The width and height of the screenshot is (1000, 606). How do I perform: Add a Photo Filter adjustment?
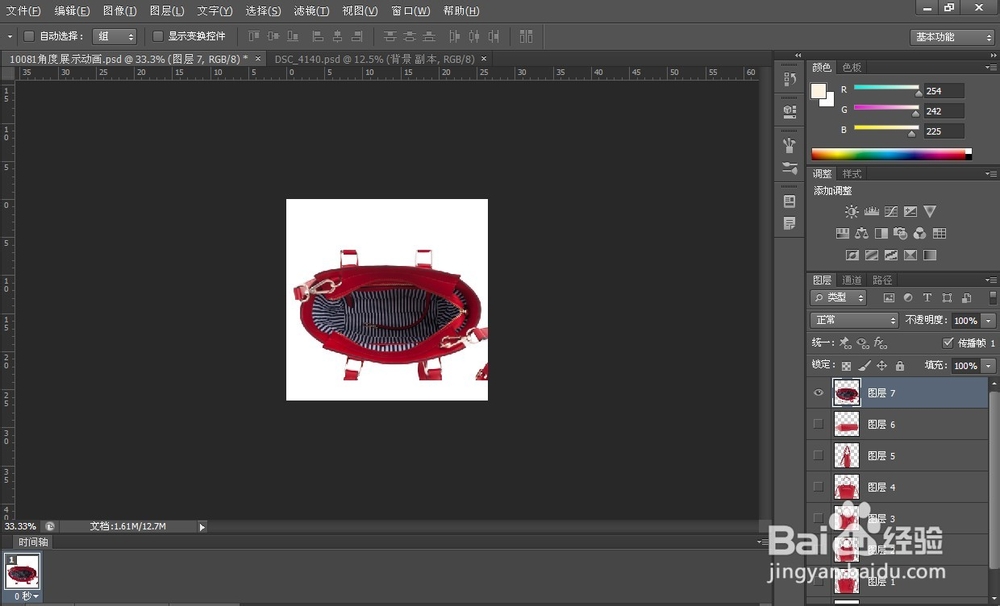point(901,233)
